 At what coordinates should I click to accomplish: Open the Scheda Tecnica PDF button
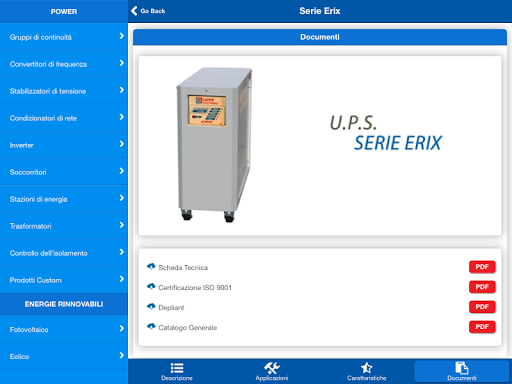click(482, 267)
